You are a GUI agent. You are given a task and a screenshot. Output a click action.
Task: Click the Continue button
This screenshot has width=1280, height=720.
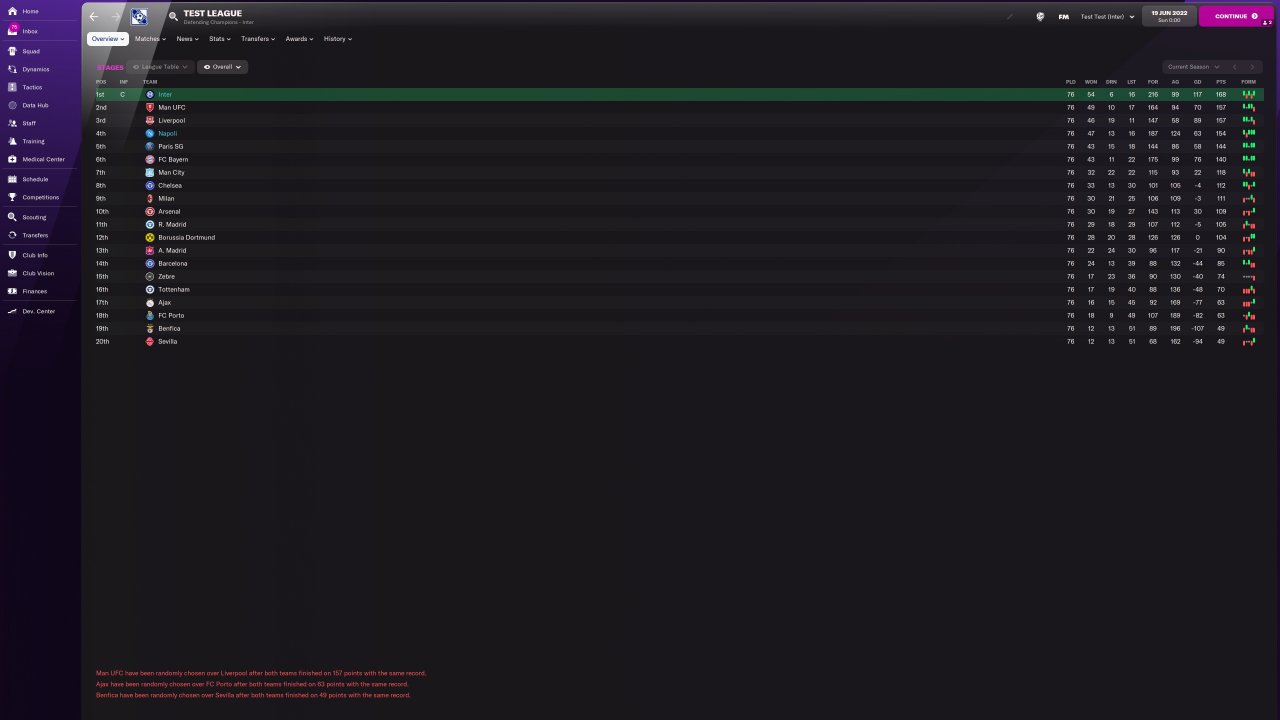click(x=1236, y=16)
